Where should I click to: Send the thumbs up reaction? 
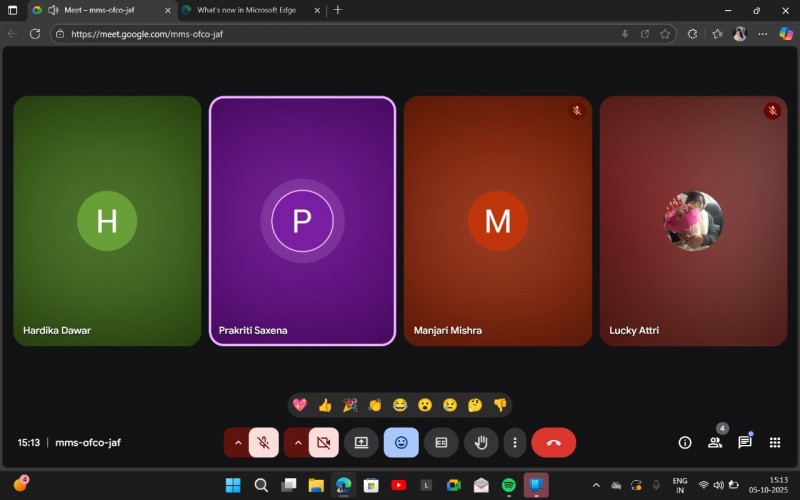point(325,405)
